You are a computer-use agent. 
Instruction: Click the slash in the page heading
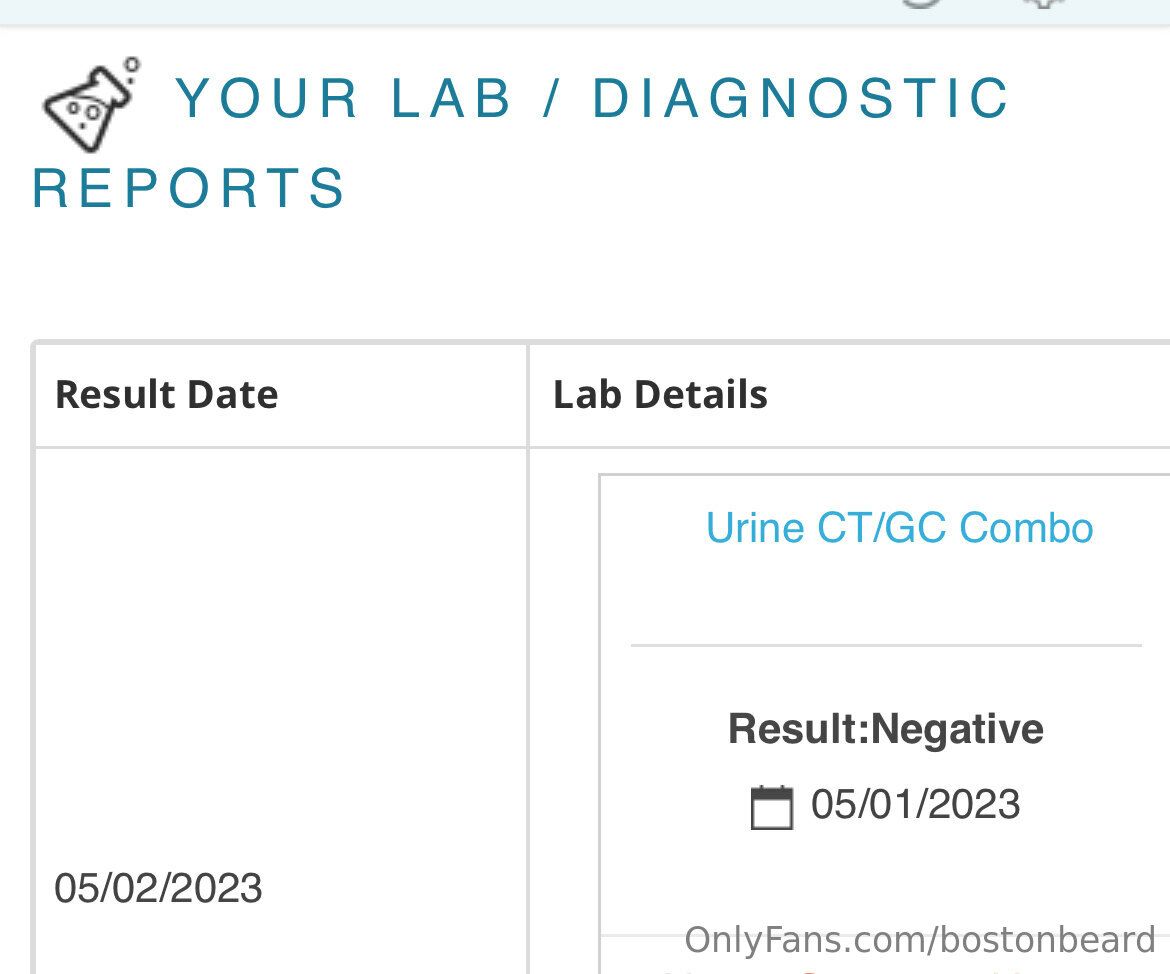(x=551, y=99)
